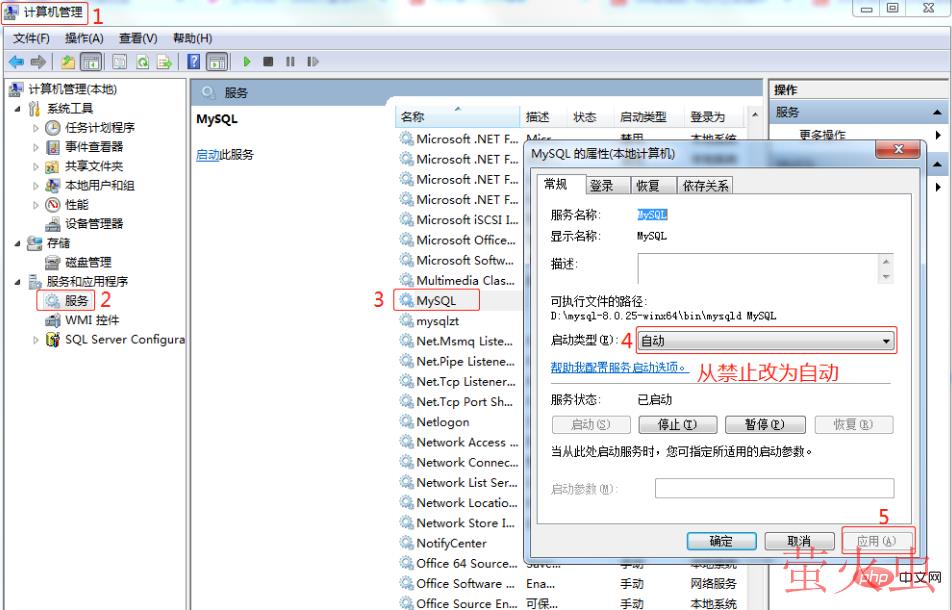
Task: Click the 帮助我配置服务启动选项 link
Action: (x=619, y=368)
